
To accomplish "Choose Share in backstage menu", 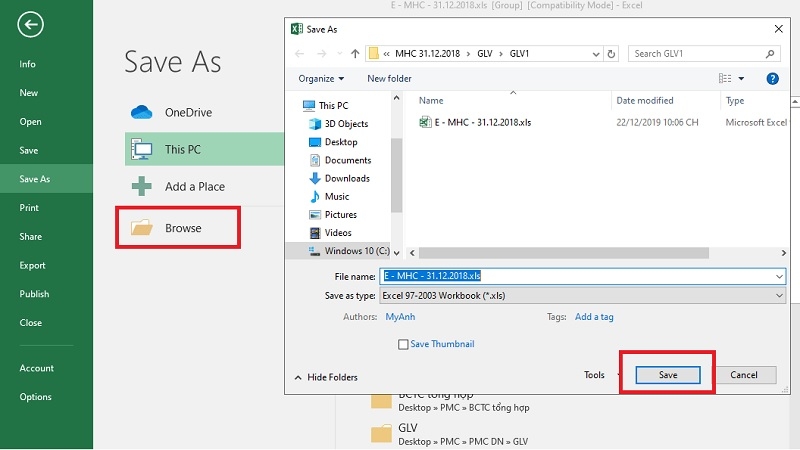I will [x=31, y=237].
